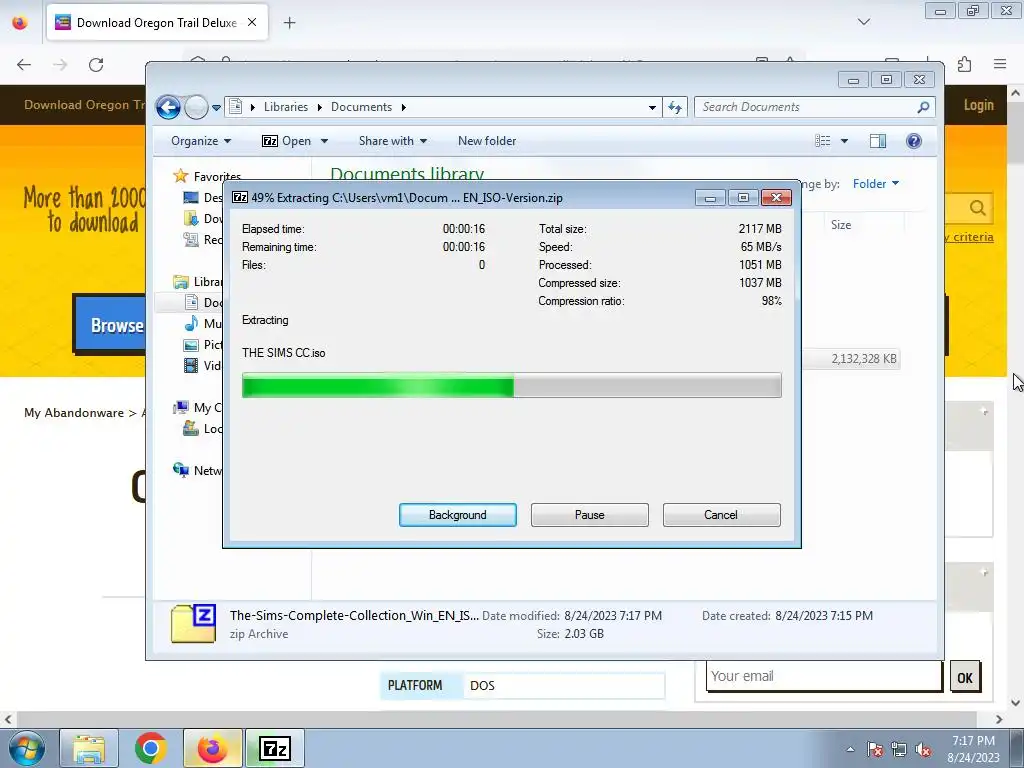The height and width of the screenshot is (768, 1024).
Task: Click the OK button beside email field
Action: point(965,678)
